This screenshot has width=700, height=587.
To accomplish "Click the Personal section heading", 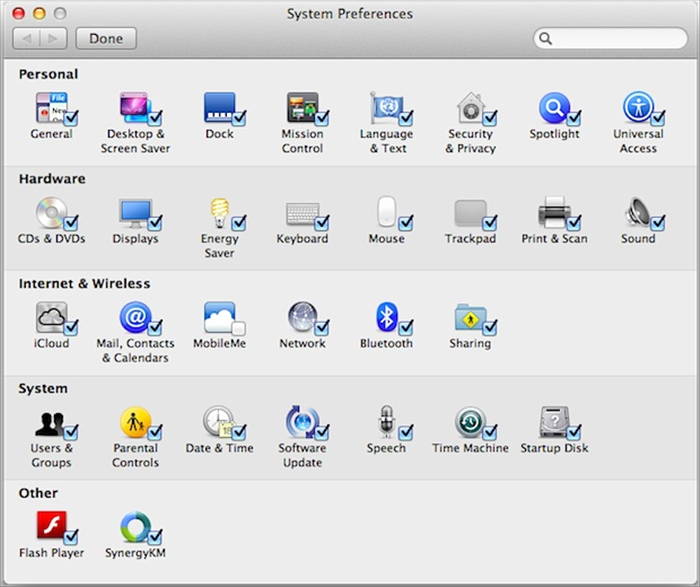I will click(x=48, y=74).
